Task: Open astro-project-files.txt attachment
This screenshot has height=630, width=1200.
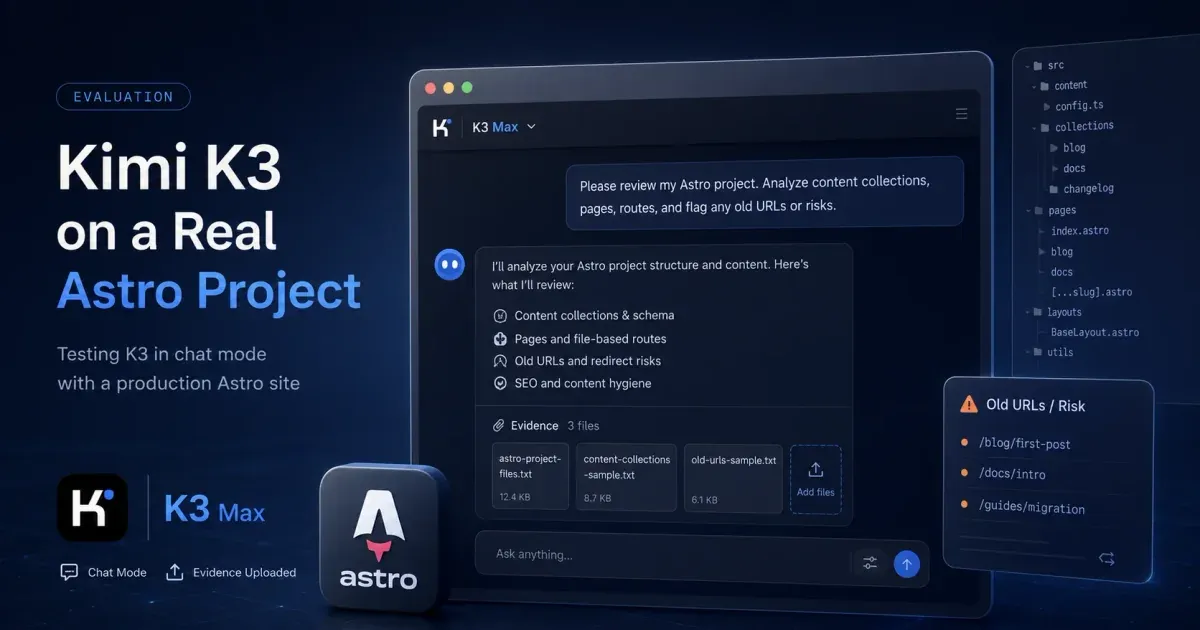Action: [530, 477]
